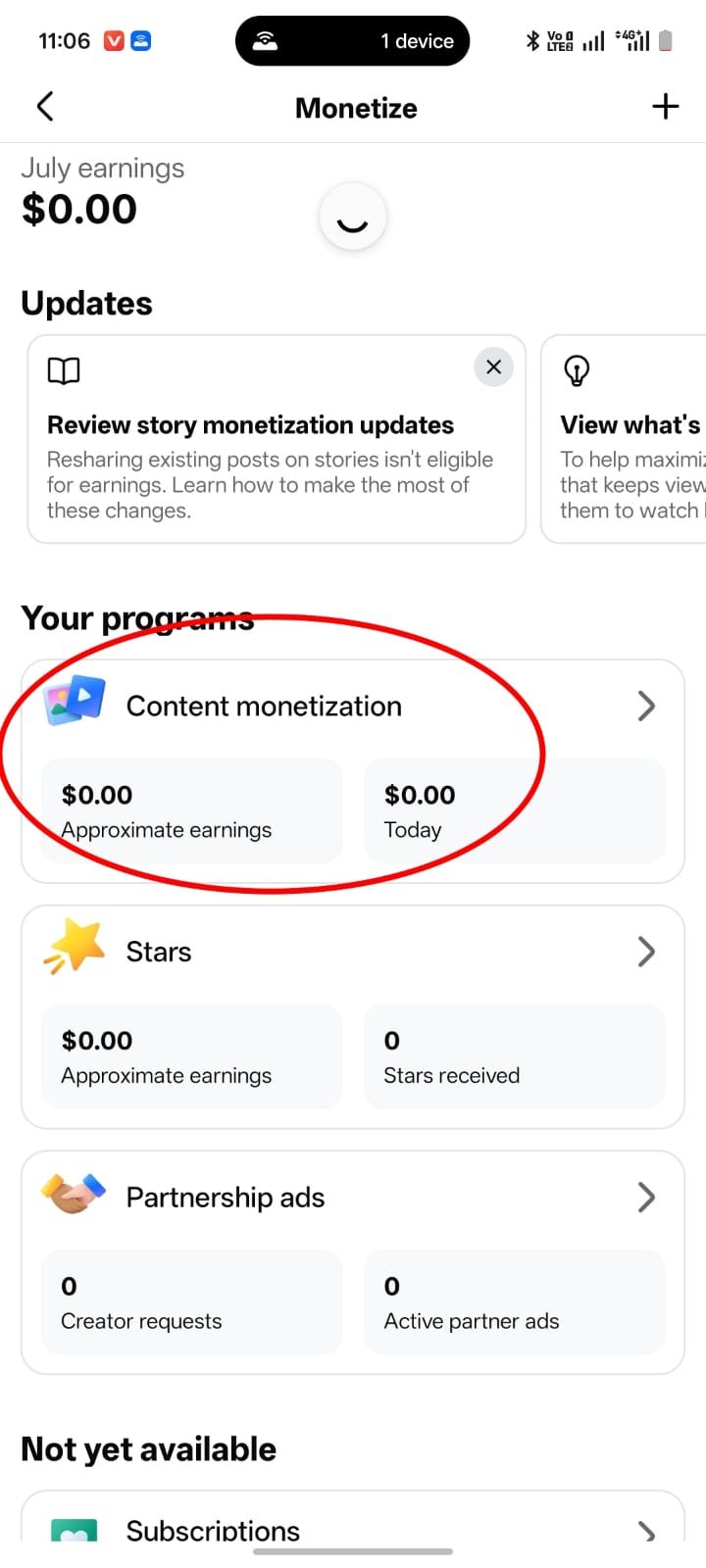Image resolution: width=706 pixels, height=1568 pixels.
Task: Tap the Stars shooting star icon
Action: point(75,948)
